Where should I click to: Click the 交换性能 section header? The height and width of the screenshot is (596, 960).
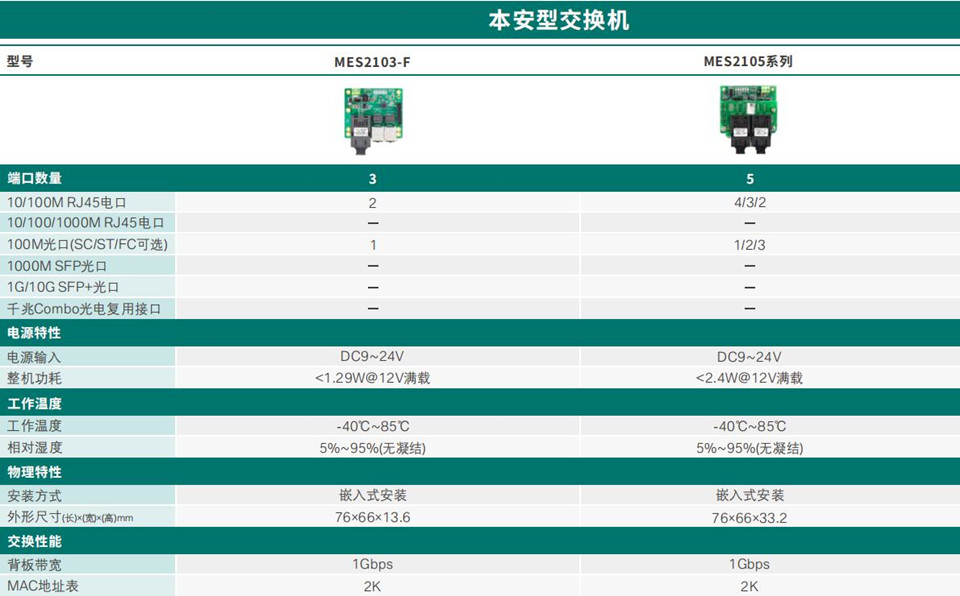(x=34, y=541)
